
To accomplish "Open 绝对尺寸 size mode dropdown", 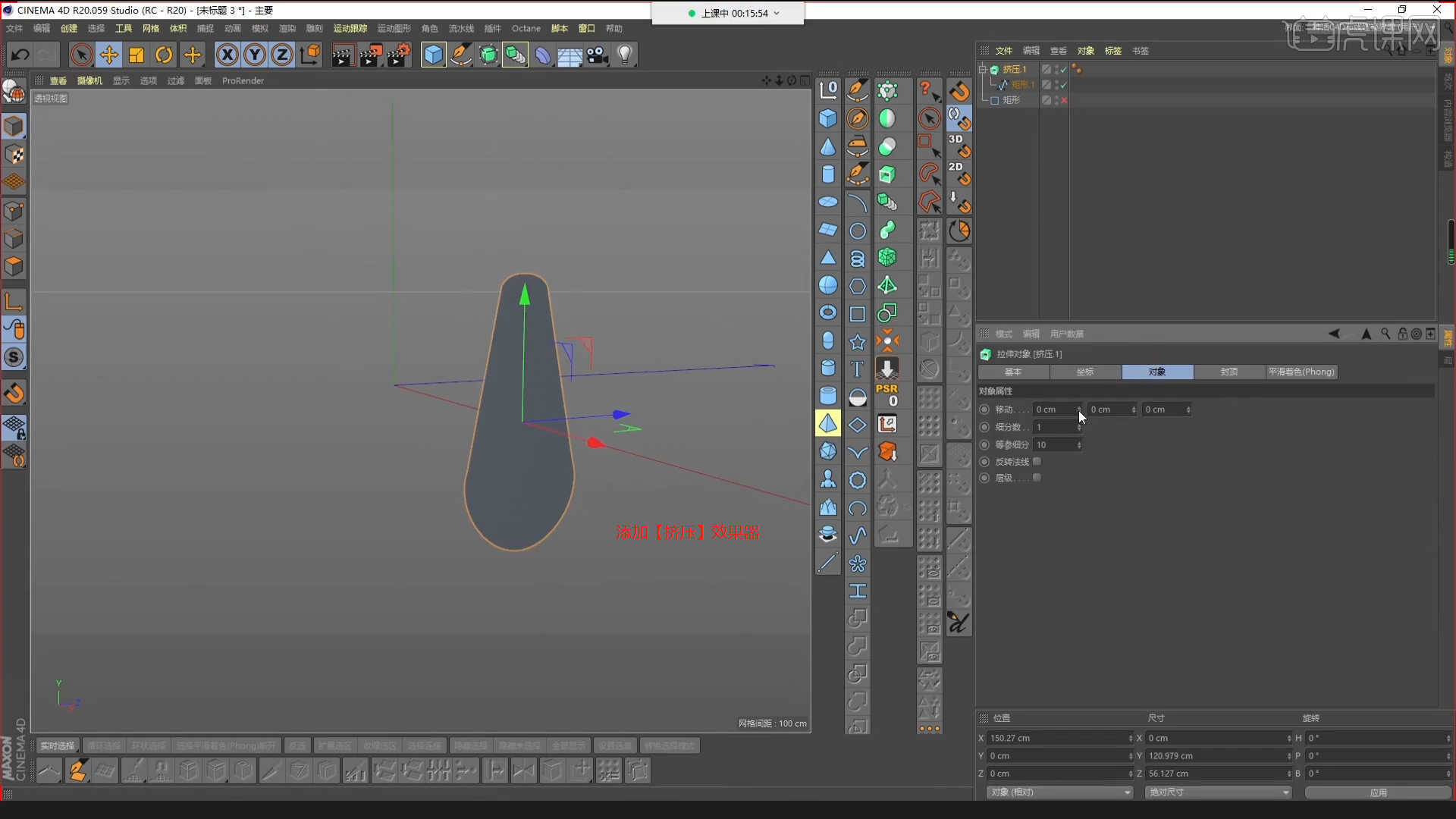I will 1218,792.
